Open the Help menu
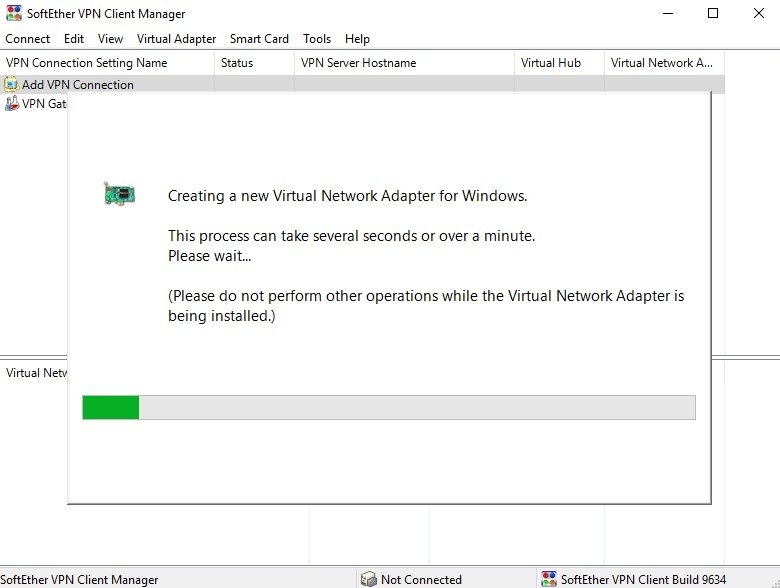 [357, 39]
